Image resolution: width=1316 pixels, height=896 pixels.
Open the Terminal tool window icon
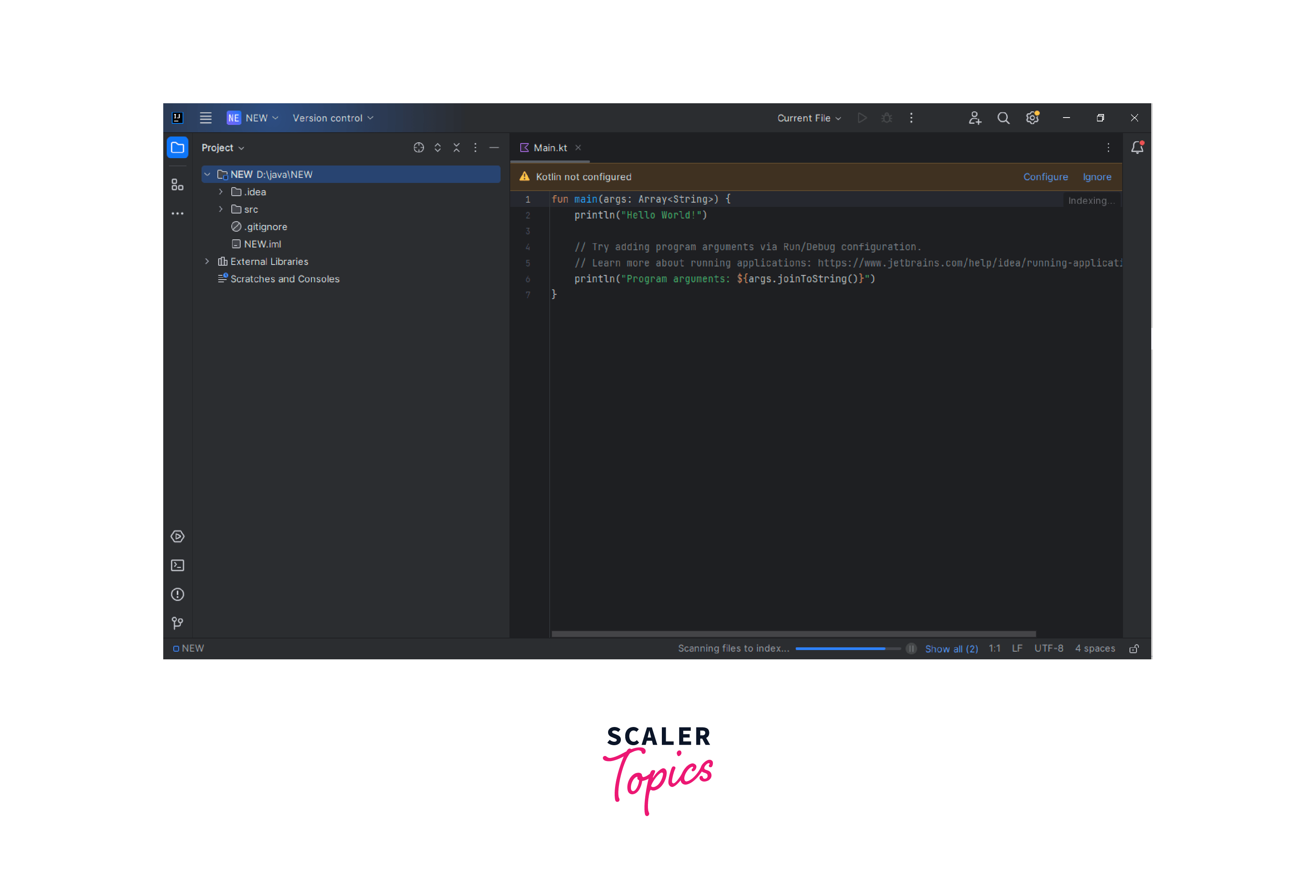pyautogui.click(x=177, y=565)
